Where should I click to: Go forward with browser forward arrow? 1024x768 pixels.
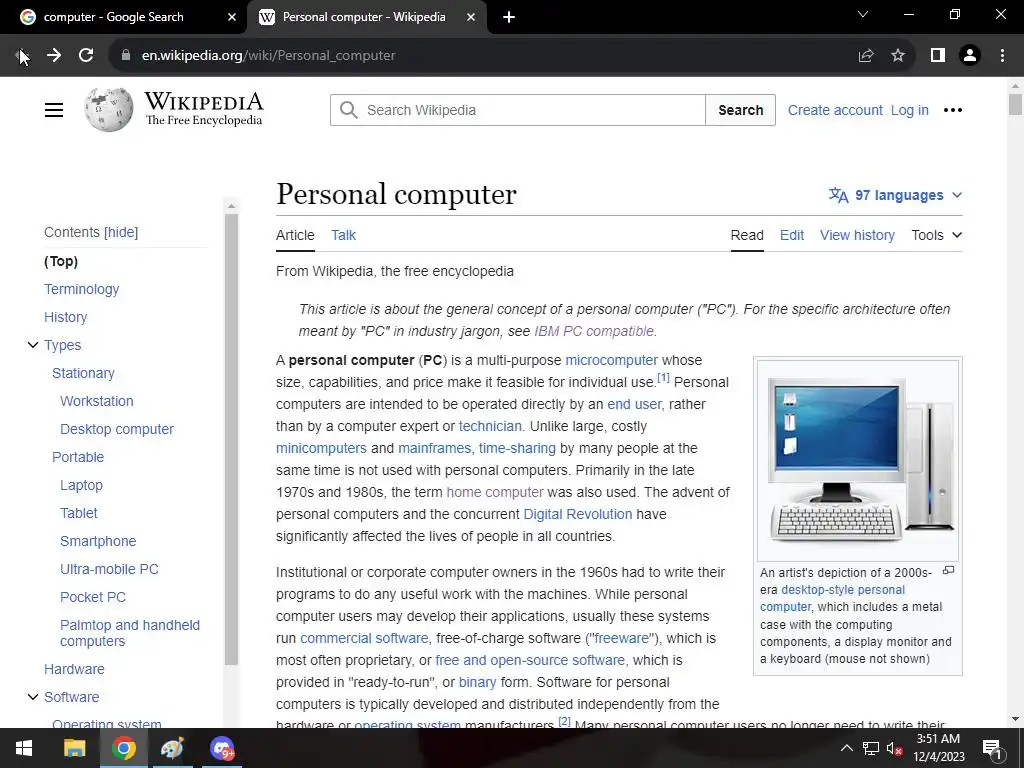(x=54, y=56)
